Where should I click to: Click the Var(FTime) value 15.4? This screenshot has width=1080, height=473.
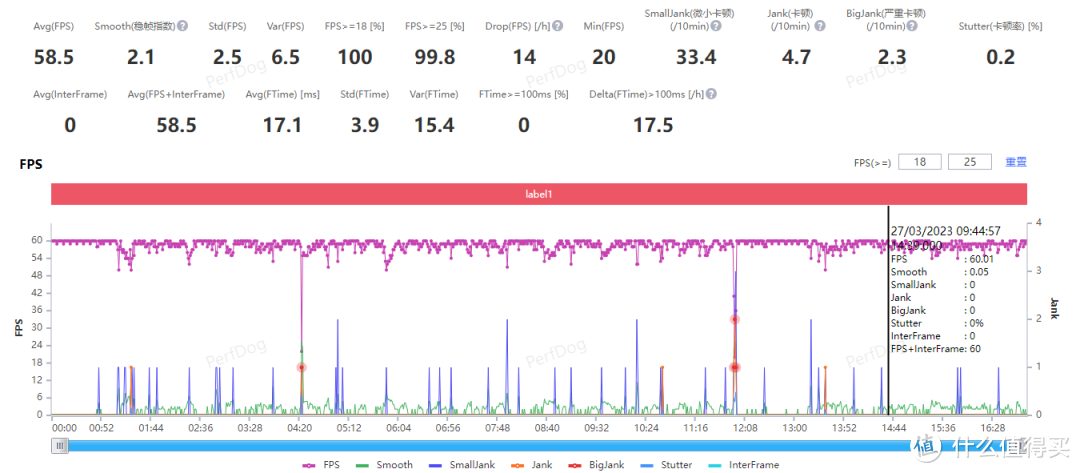pos(435,125)
